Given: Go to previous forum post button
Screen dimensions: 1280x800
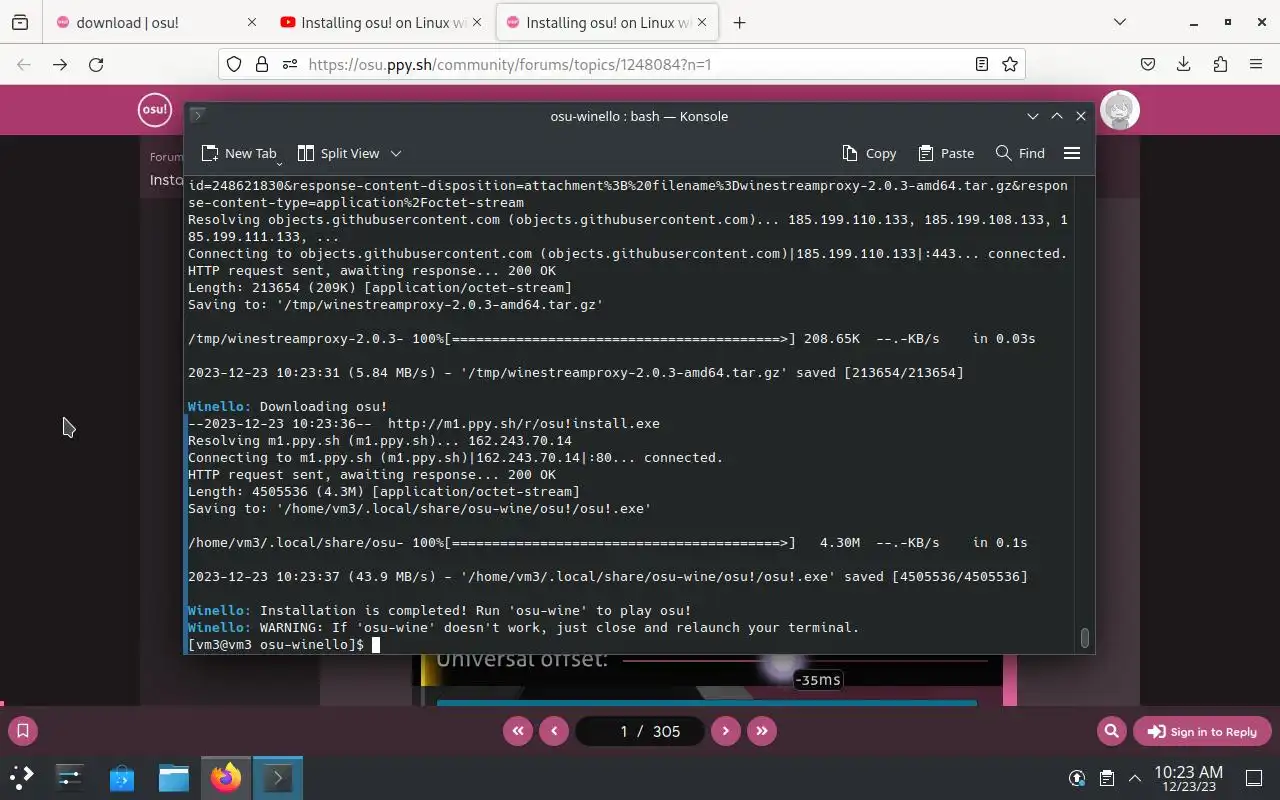Looking at the screenshot, I should (x=554, y=731).
